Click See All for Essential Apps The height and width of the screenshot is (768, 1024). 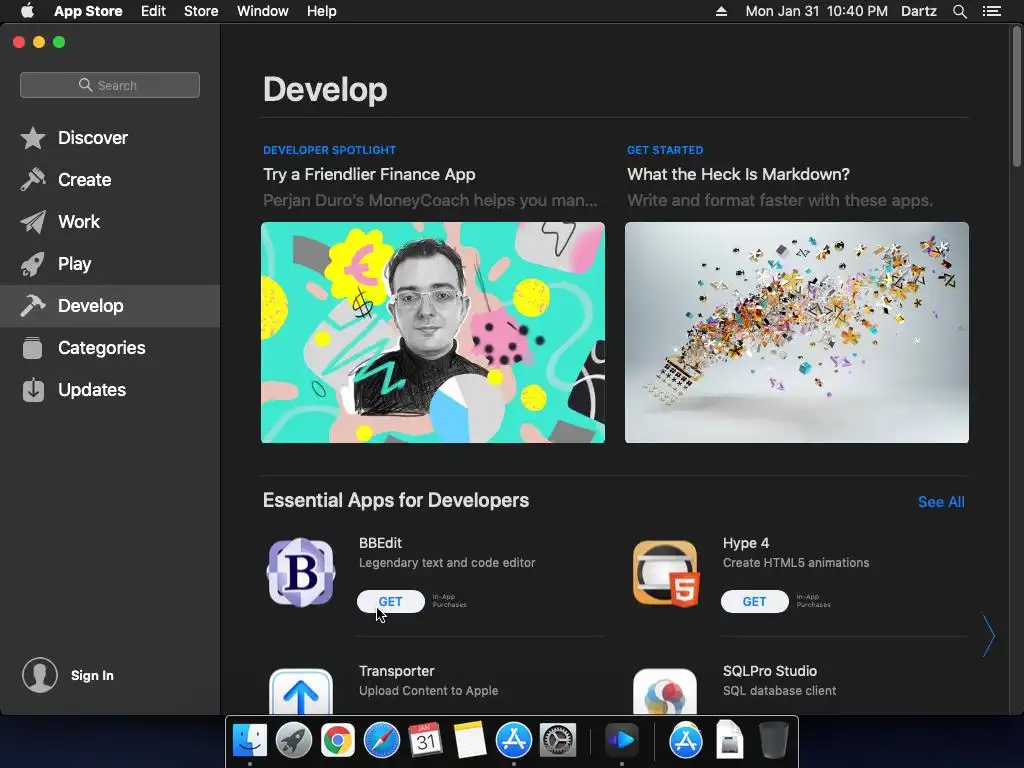[941, 502]
